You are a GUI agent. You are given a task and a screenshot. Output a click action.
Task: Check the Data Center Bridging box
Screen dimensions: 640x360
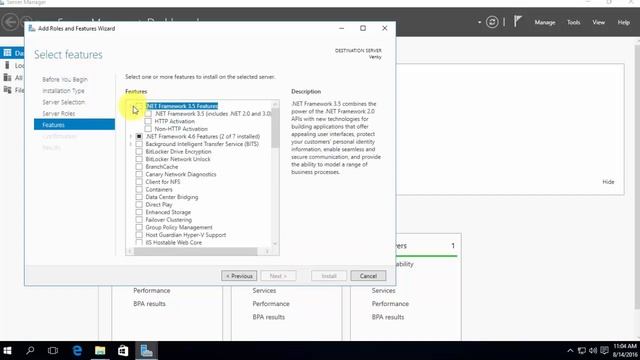click(x=139, y=197)
